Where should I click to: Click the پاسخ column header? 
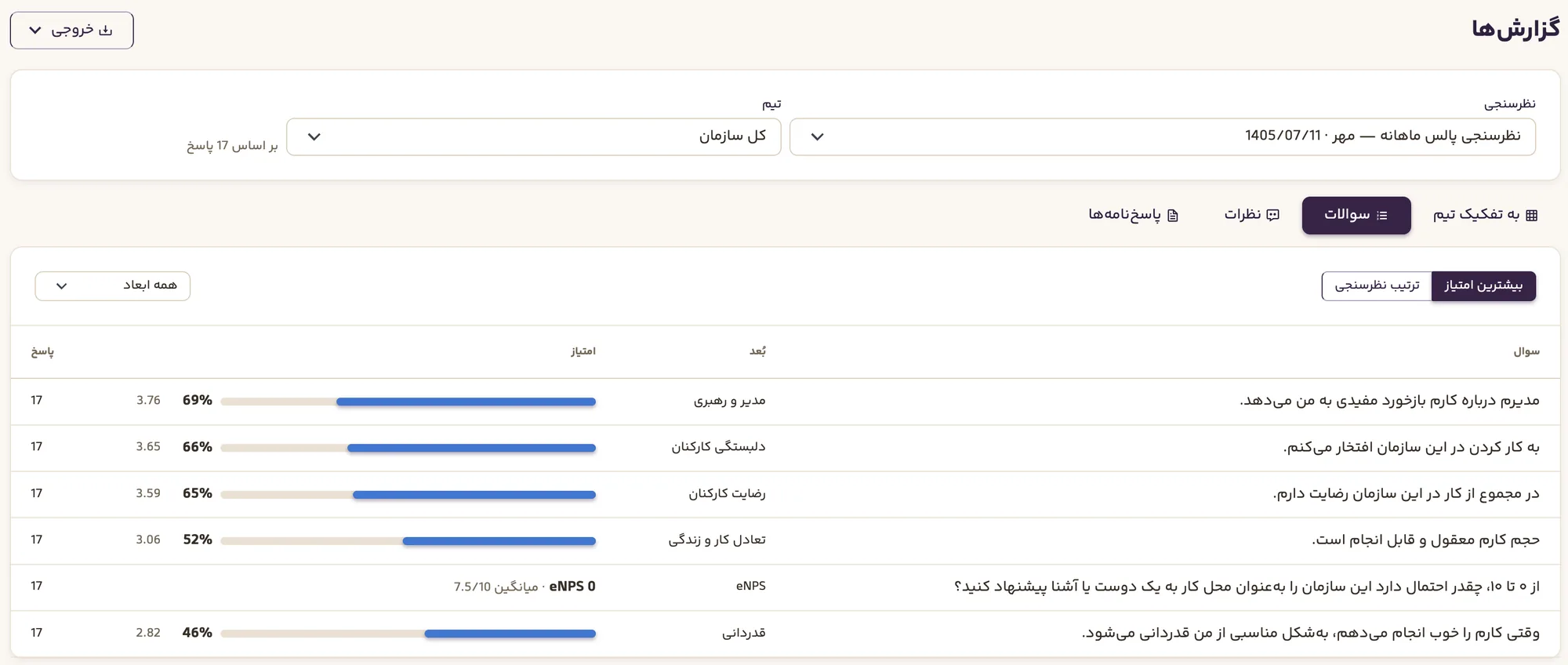click(x=42, y=351)
